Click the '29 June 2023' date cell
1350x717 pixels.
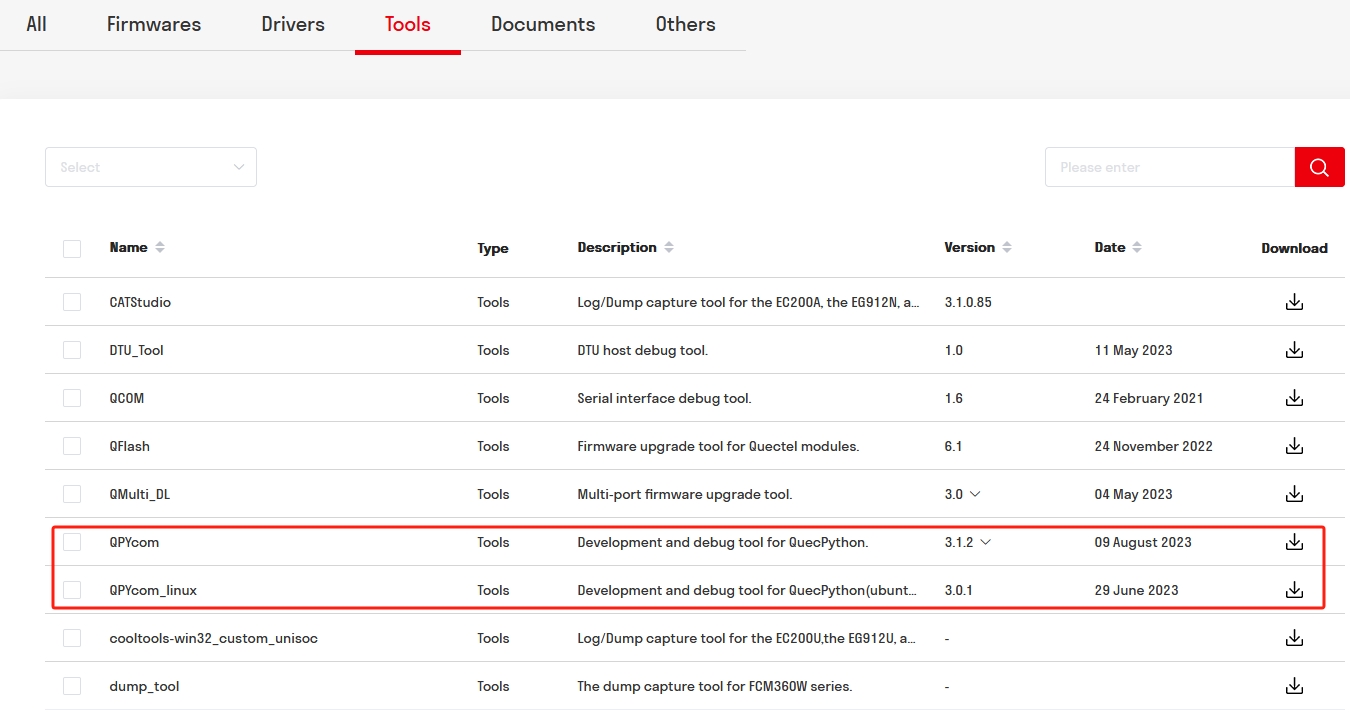pyautogui.click(x=1137, y=590)
